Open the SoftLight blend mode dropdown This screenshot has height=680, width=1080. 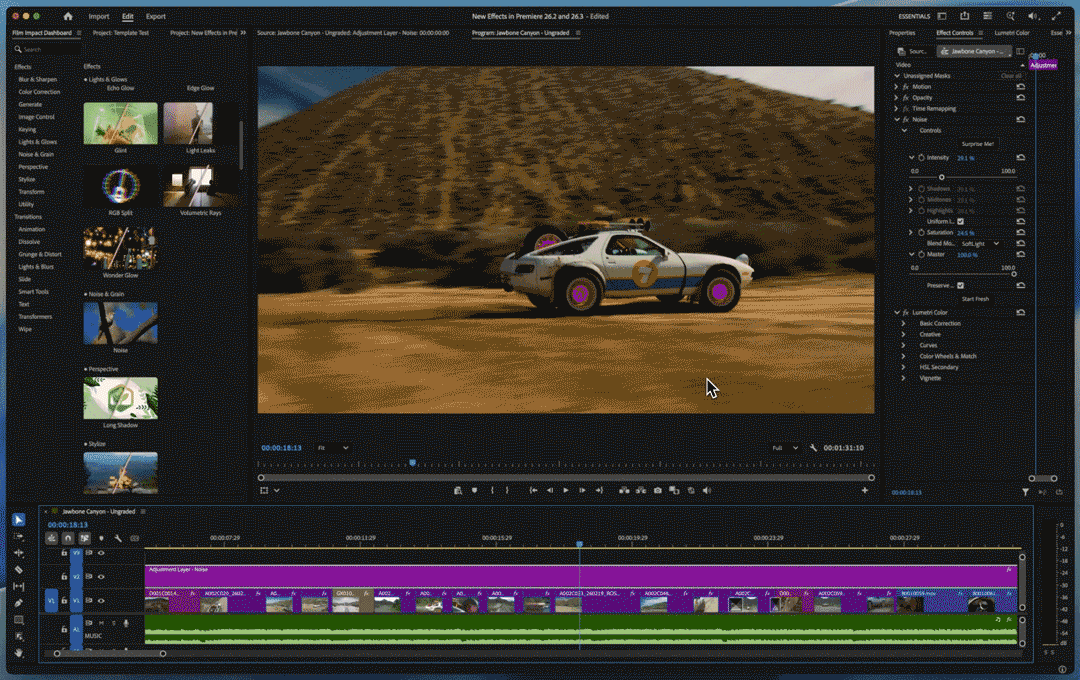pyautogui.click(x=980, y=244)
